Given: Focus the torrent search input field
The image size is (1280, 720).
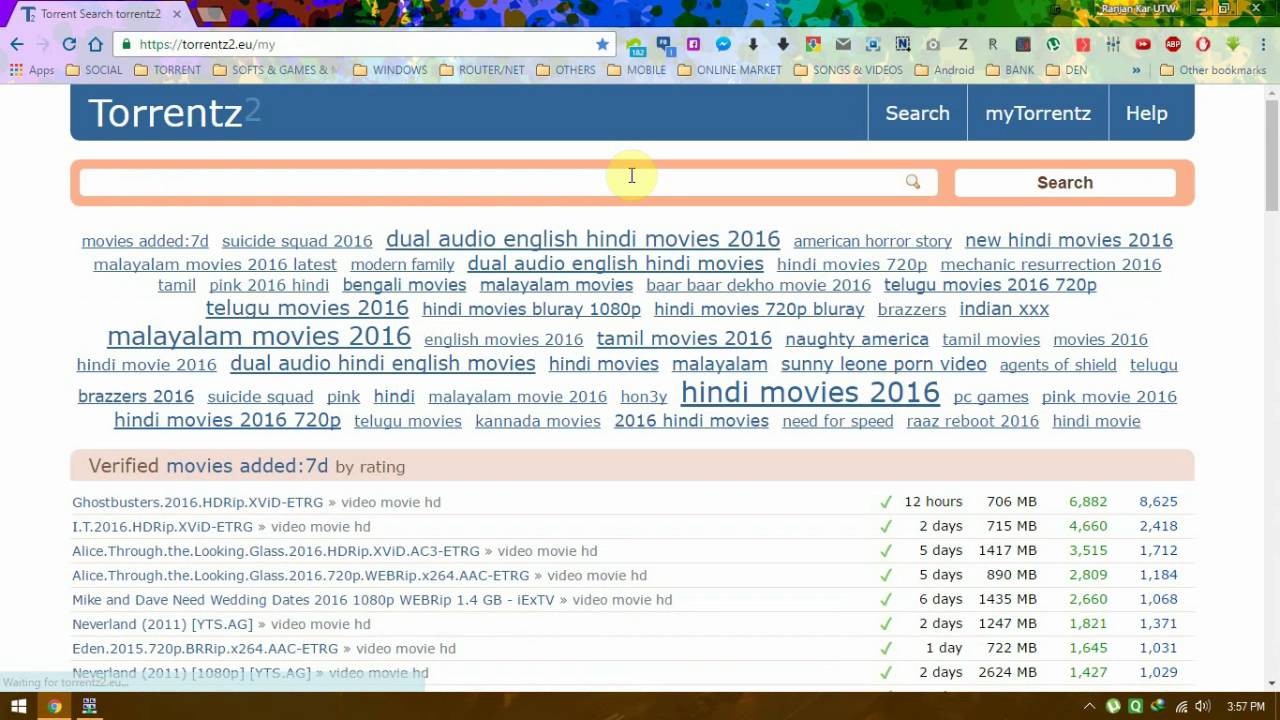Looking at the screenshot, I should click(x=508, y=182).
